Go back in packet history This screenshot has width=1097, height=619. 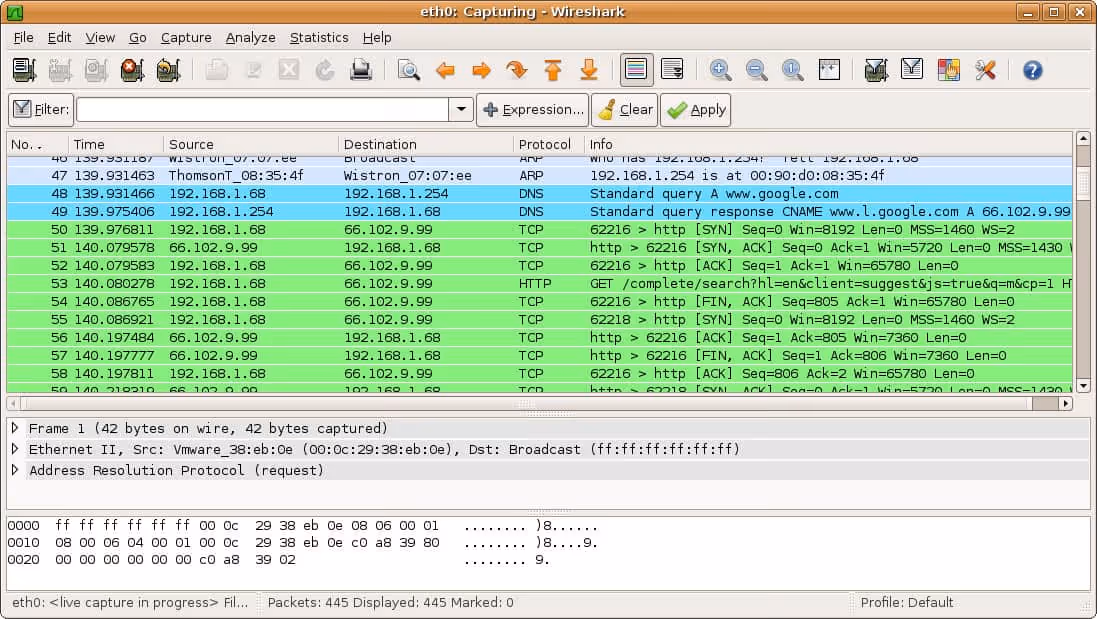coord(445,70)
